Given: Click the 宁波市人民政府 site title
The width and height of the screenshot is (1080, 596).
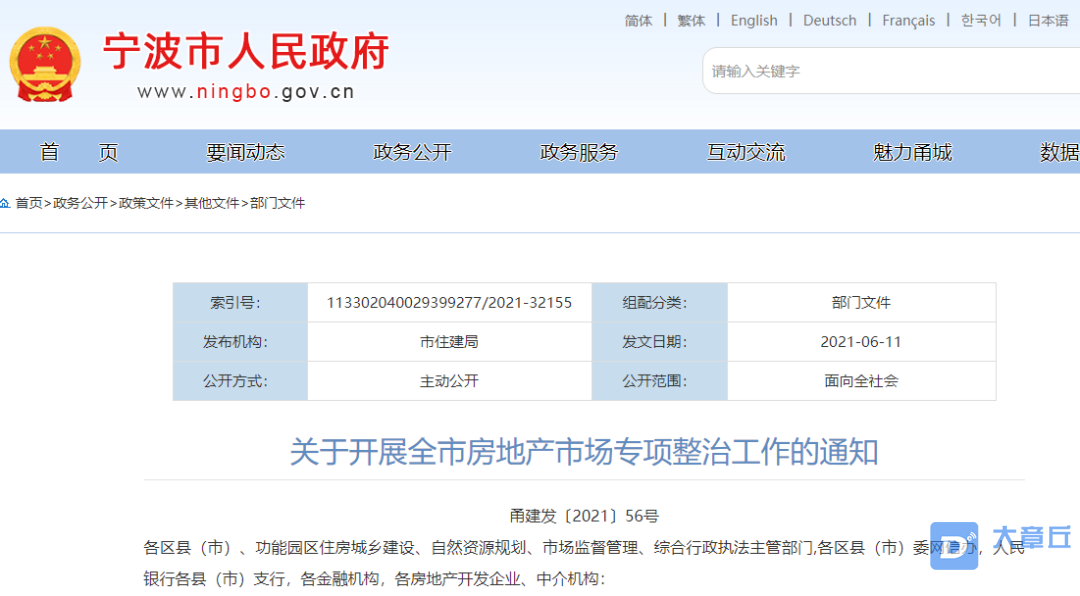Looking at the screenshot, I should tap(246, 52).
